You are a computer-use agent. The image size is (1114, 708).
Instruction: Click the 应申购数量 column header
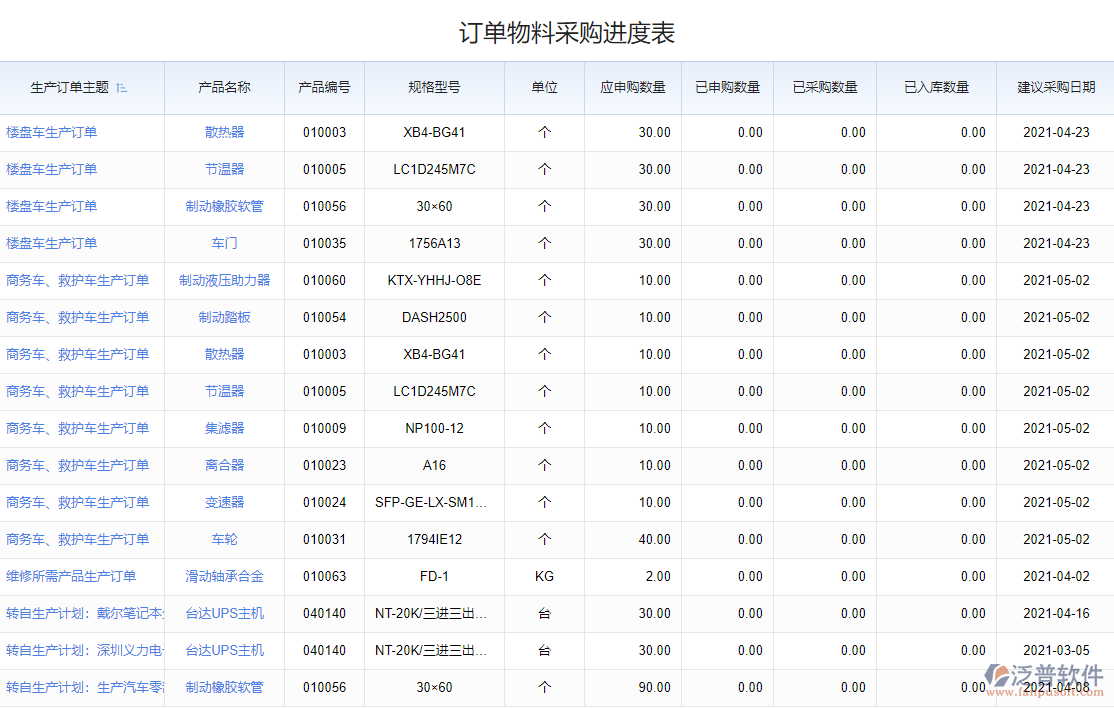632,87
